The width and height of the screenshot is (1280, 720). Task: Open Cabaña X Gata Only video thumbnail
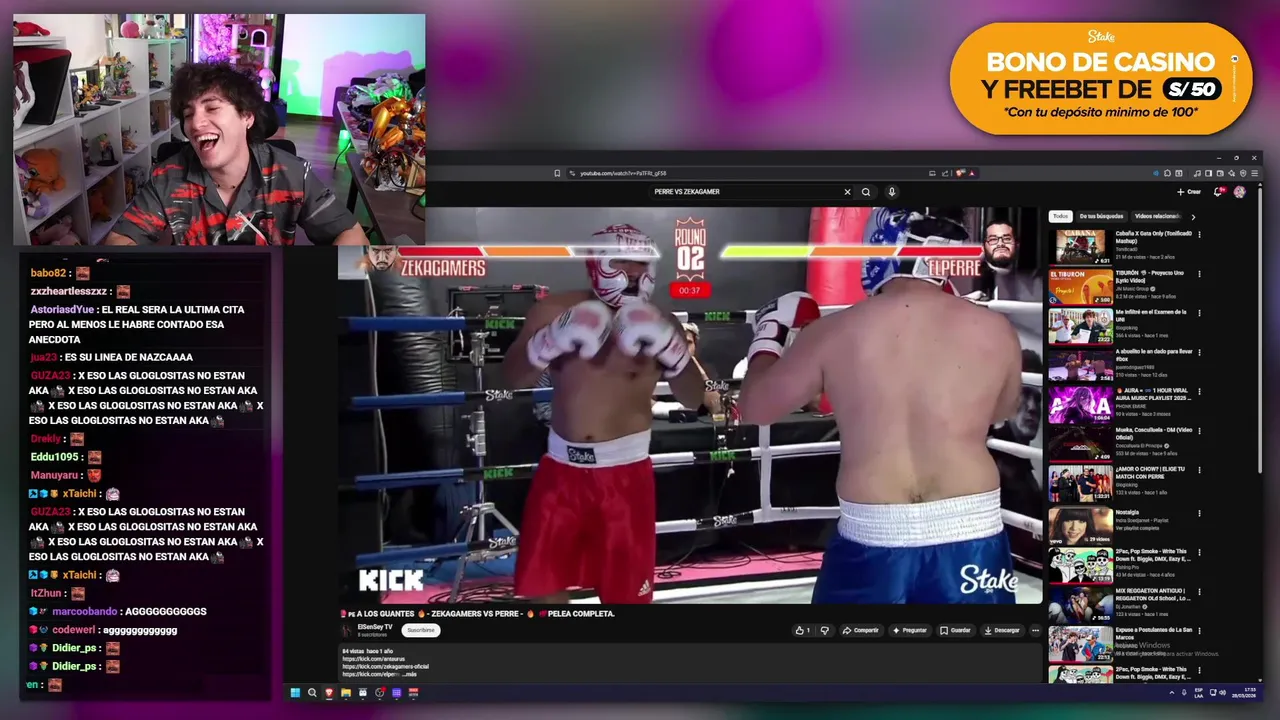tap(1080, 248)
